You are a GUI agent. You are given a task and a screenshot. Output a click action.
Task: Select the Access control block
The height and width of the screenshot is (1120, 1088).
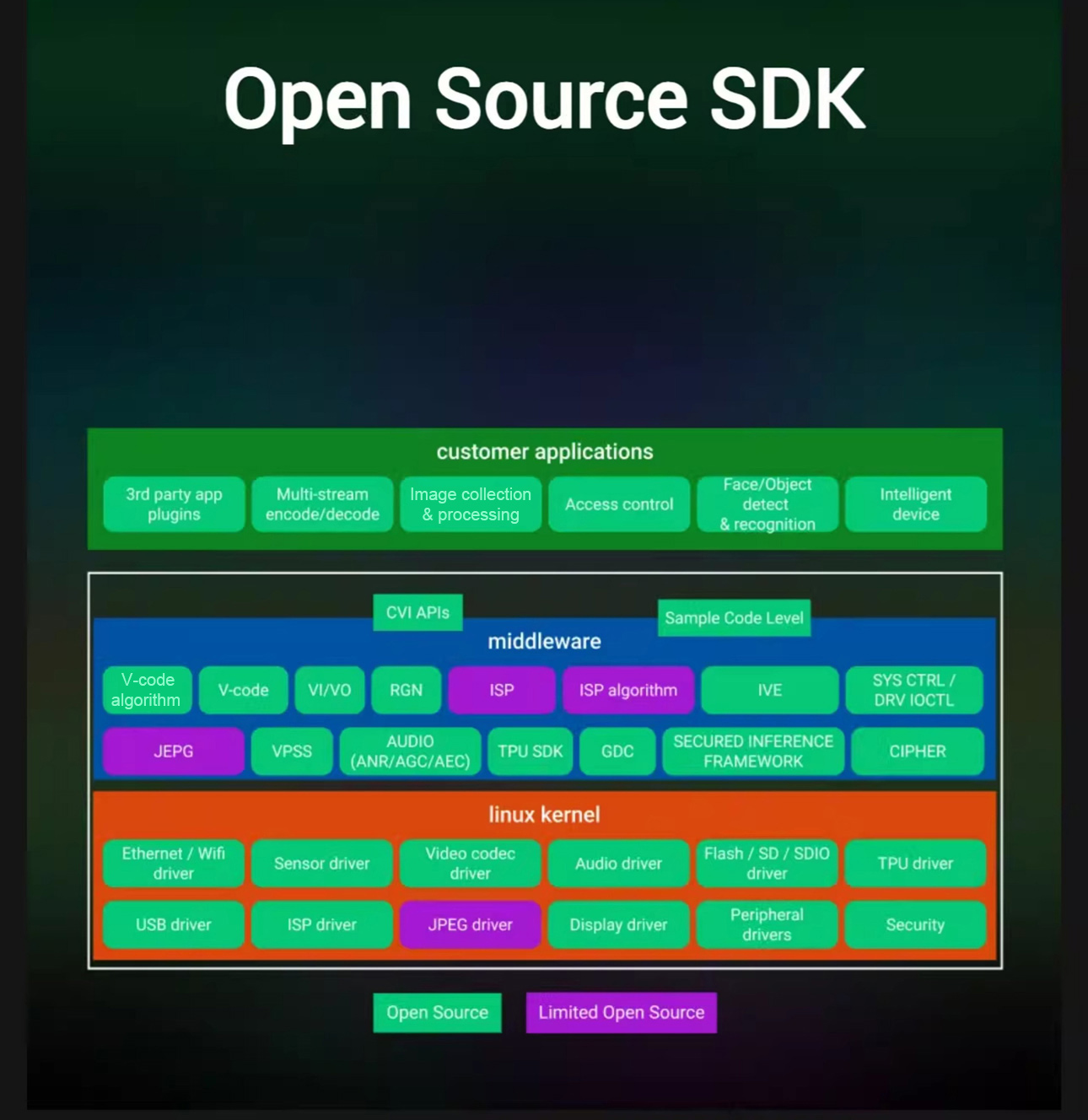619,504
